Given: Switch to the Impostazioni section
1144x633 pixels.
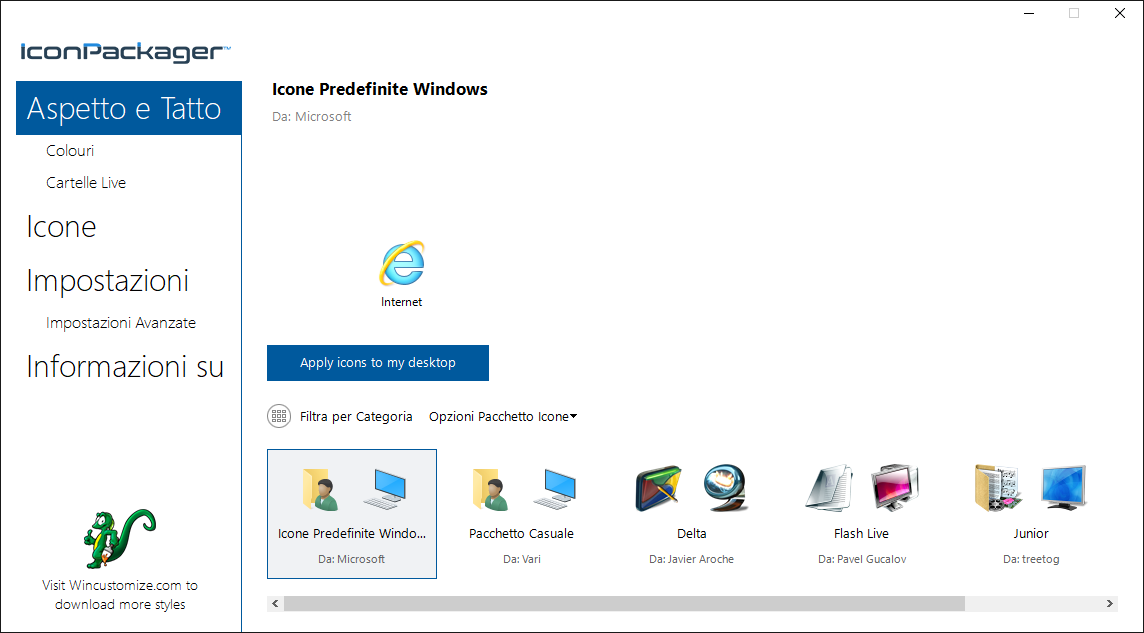Looking at the screenshot, I should (108, 281).
